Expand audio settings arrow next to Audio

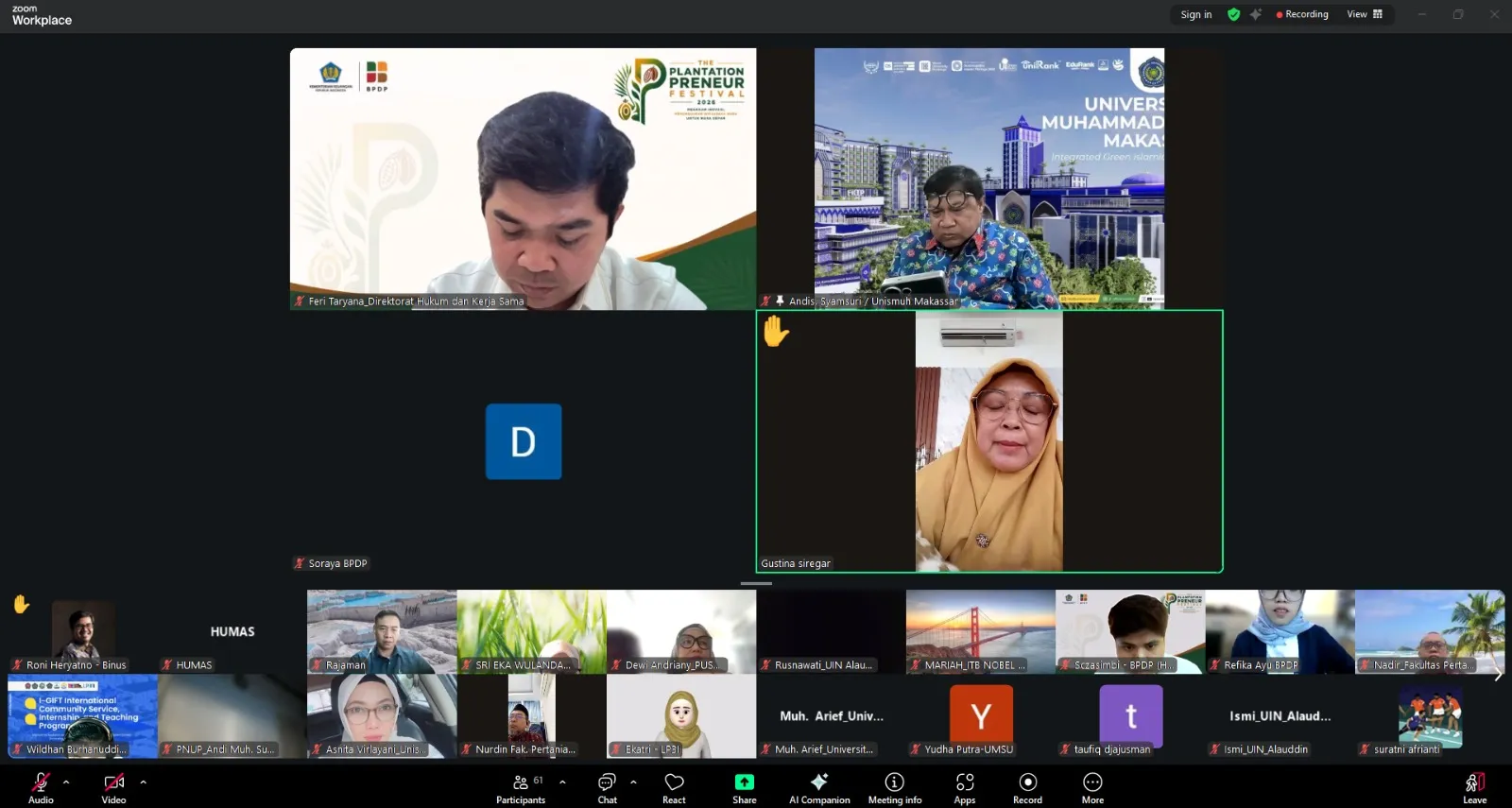click(x=66, y=782)
